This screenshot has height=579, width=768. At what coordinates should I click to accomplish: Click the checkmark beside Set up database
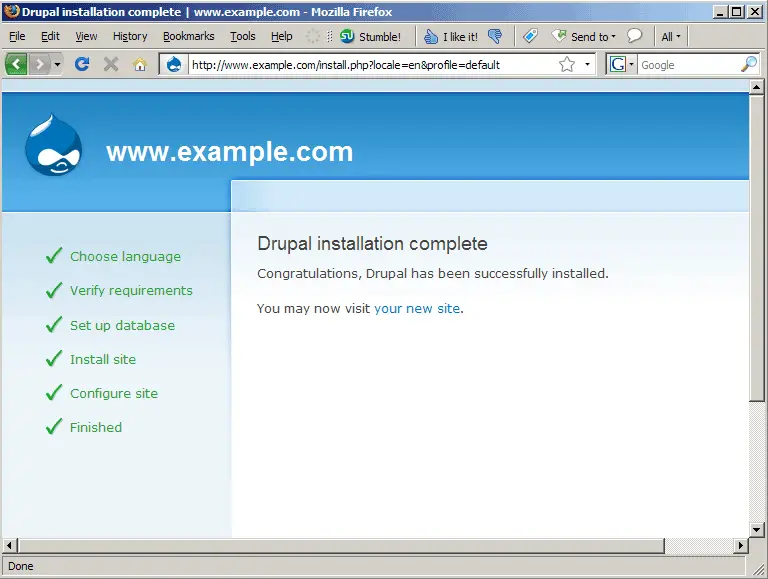tap(54, 324)
